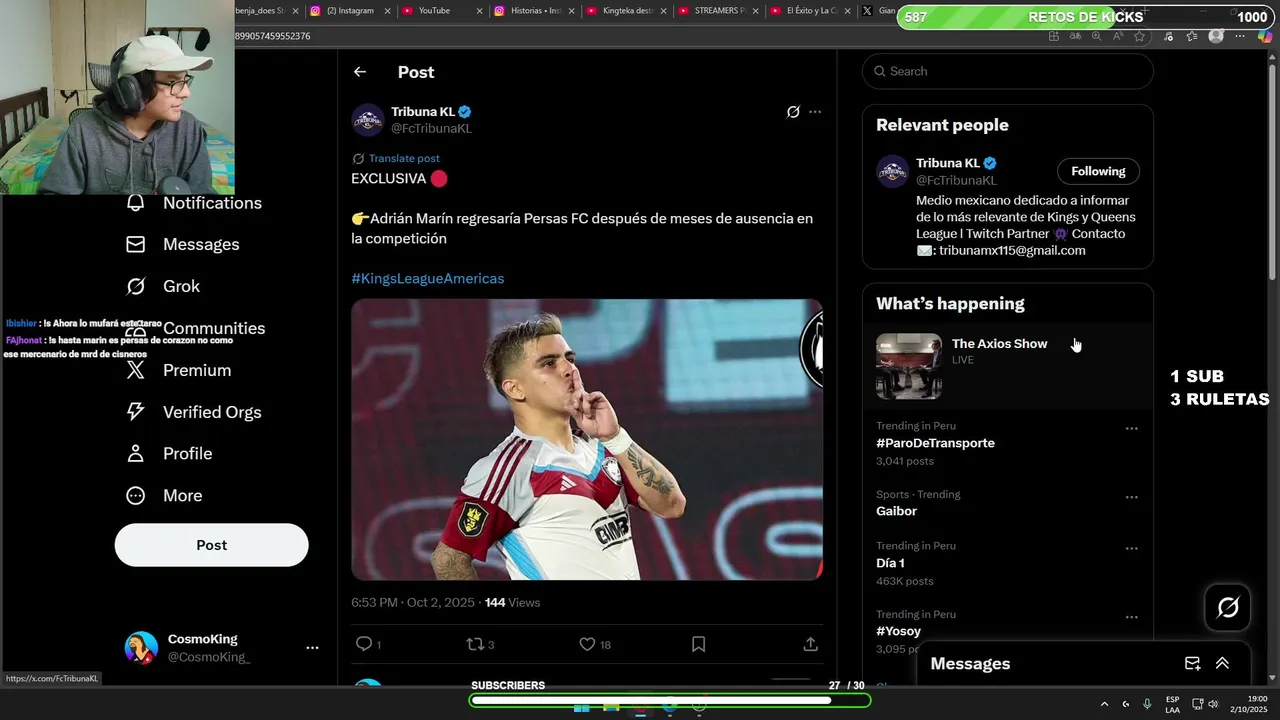Click the share post icon

tap(811, 644)
